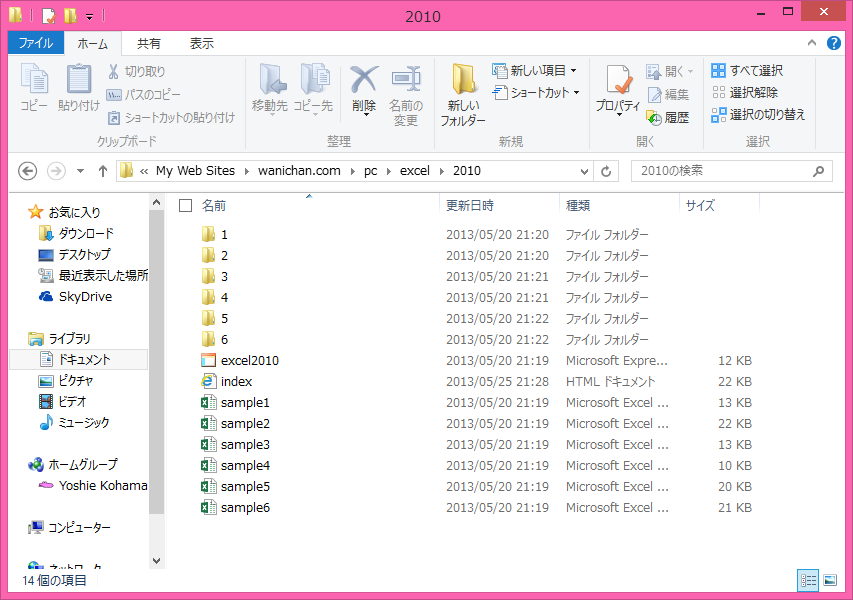The width and height of the screenshot is (853, 600).
Task: Click the new folder icon in title bar
Action: 70,16
